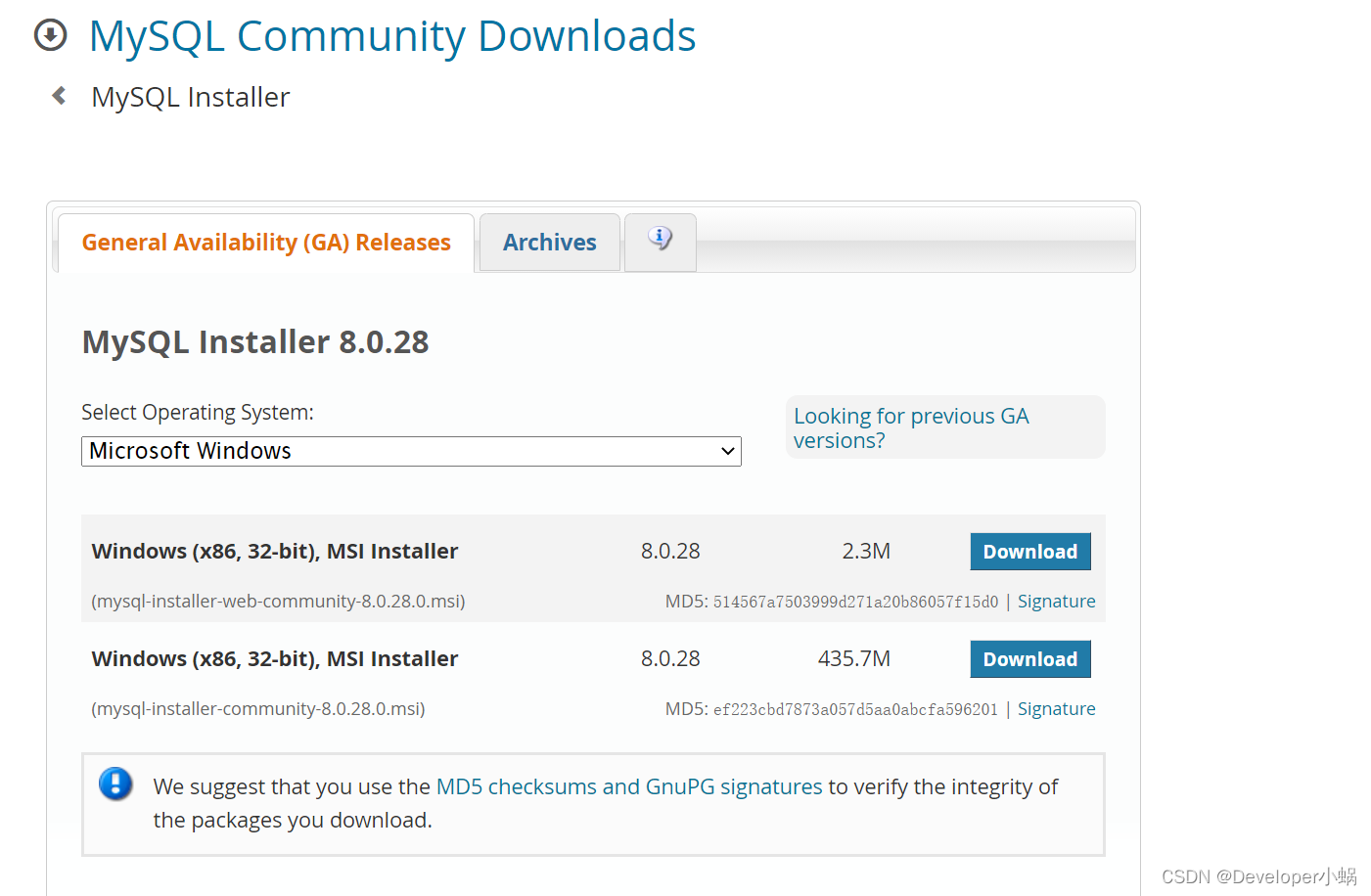Open MD5 checksums and GnuPG signatures link
Screen dimensions: 1371x896
click(x=629, y=786)
